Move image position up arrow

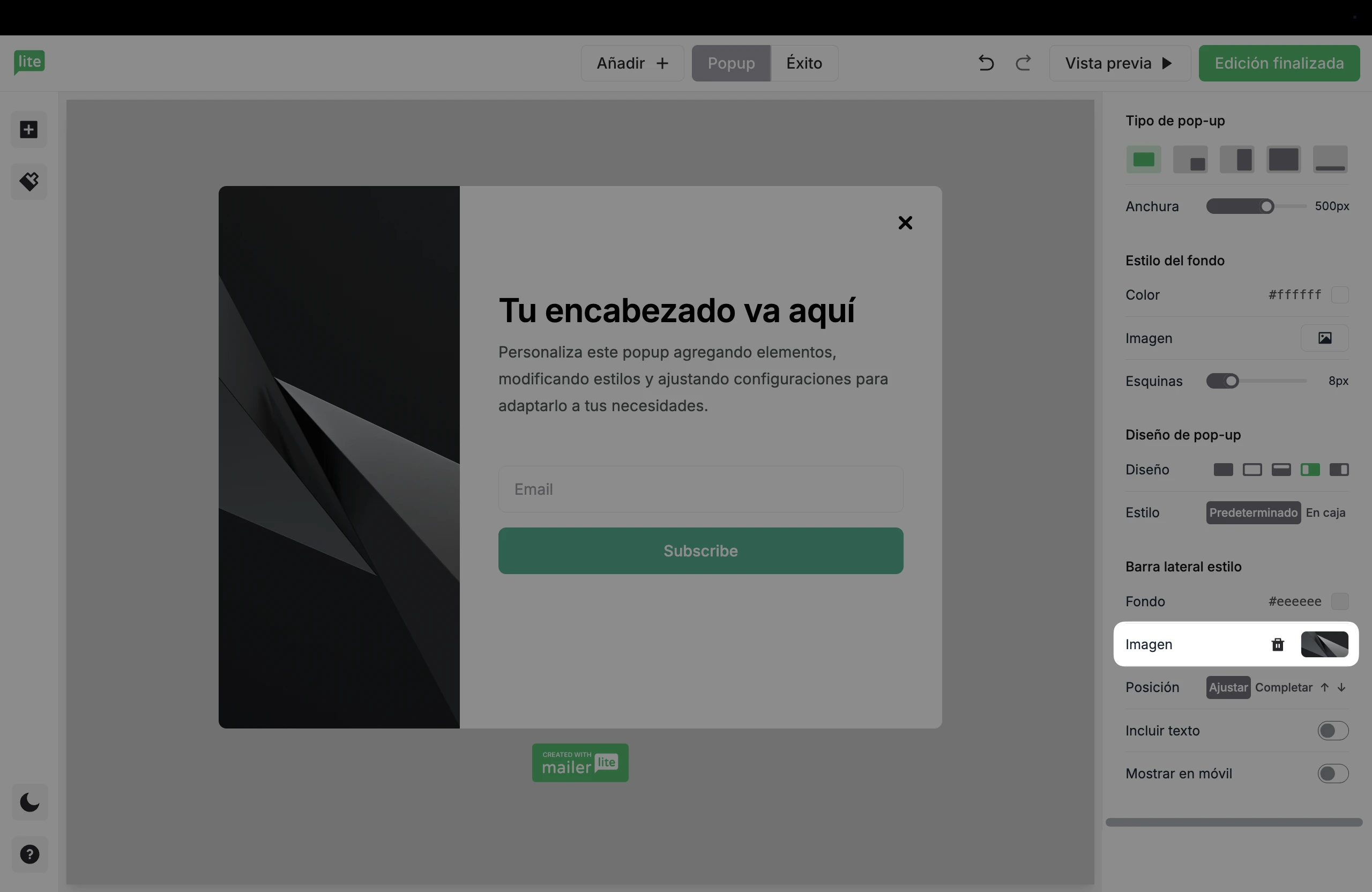coord(1325,687)
